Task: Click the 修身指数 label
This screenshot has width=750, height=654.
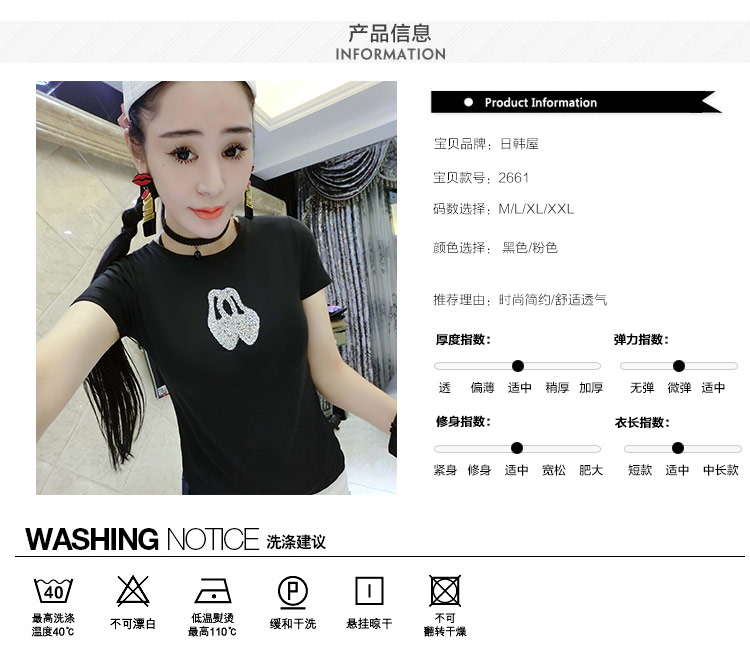Action: [463, 421]
